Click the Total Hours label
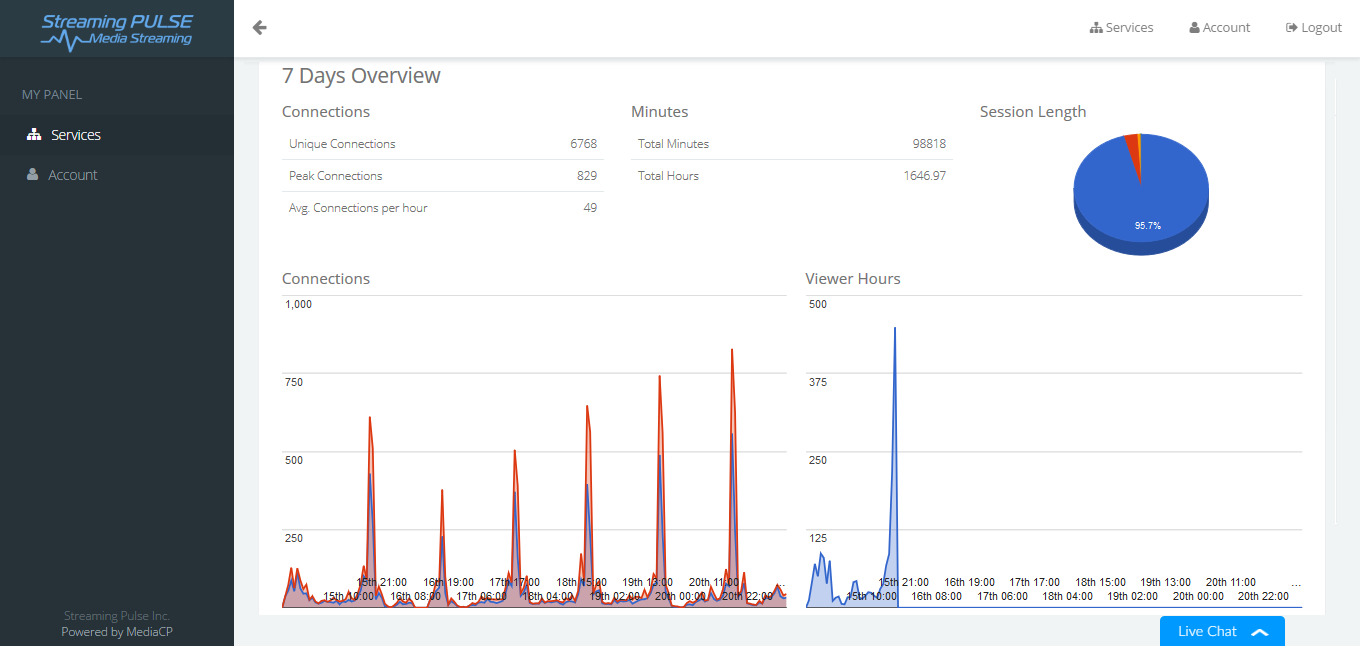 pyautogui.click(x=669, y=176)
